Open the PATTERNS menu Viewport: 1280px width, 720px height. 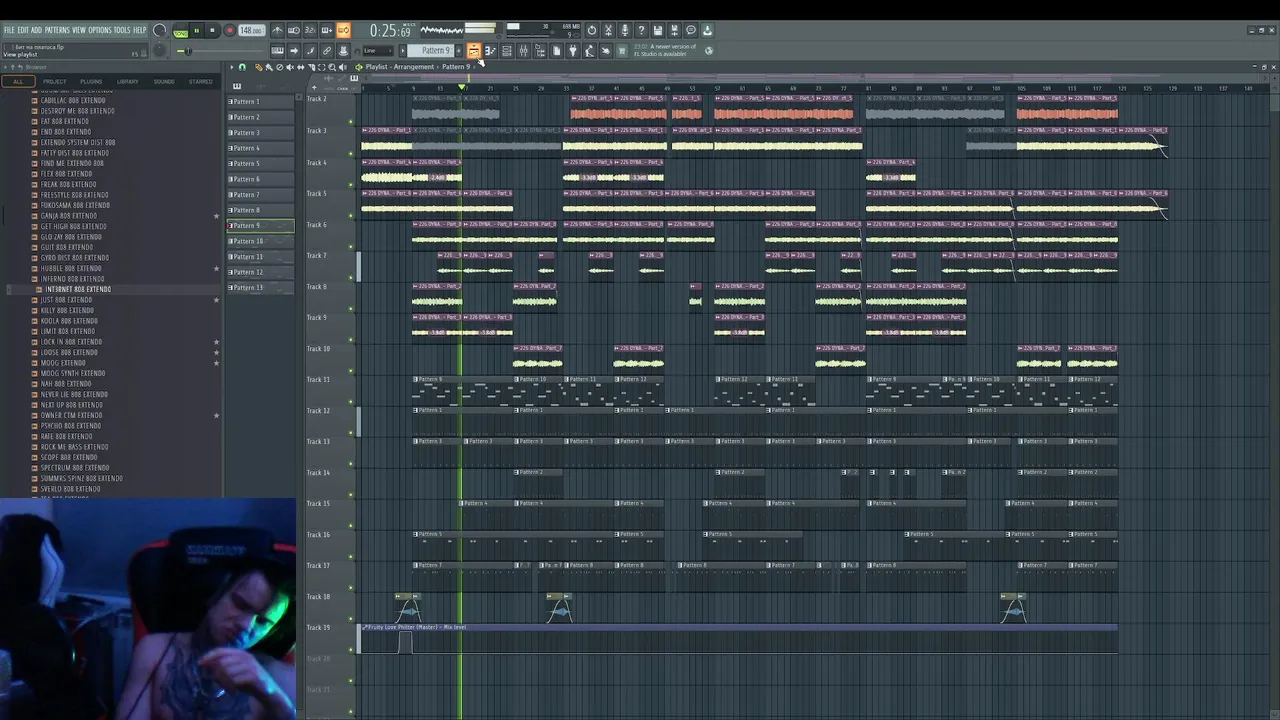click(57, 30)
